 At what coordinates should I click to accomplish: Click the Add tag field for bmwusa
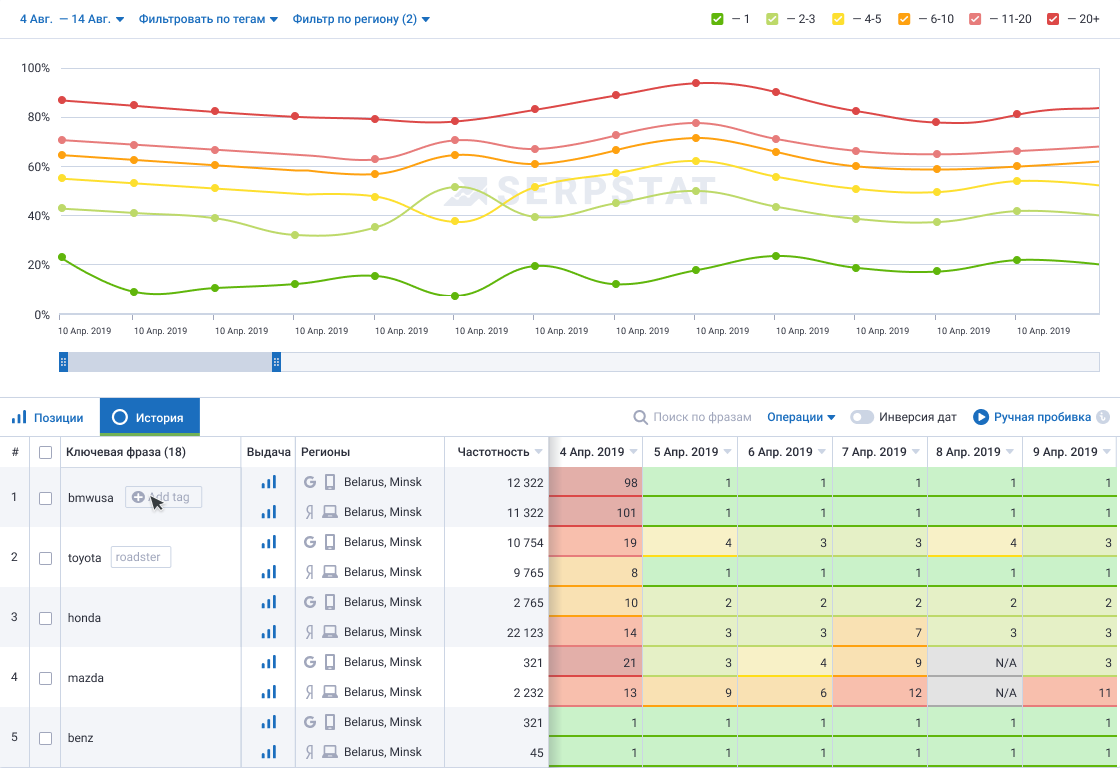click(x=164, y=497)
